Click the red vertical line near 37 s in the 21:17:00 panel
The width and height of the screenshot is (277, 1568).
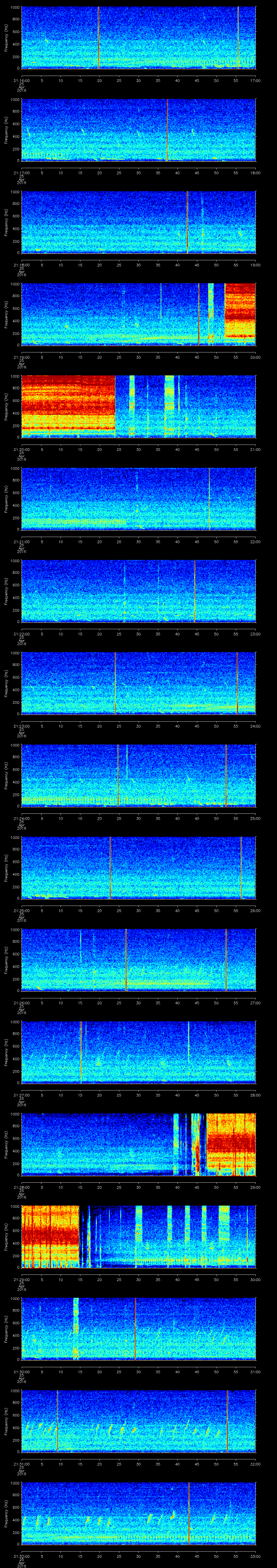[167, 130]
